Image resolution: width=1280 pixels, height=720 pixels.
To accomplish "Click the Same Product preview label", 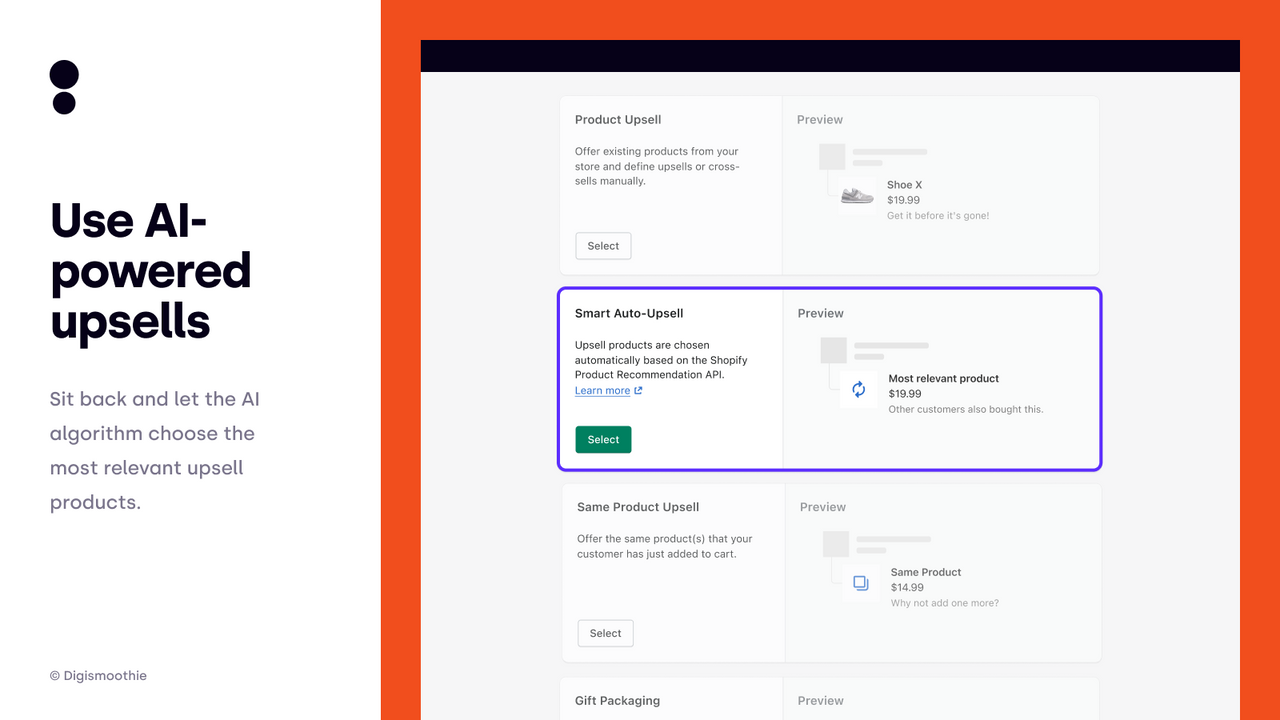I will coord(926,572).
